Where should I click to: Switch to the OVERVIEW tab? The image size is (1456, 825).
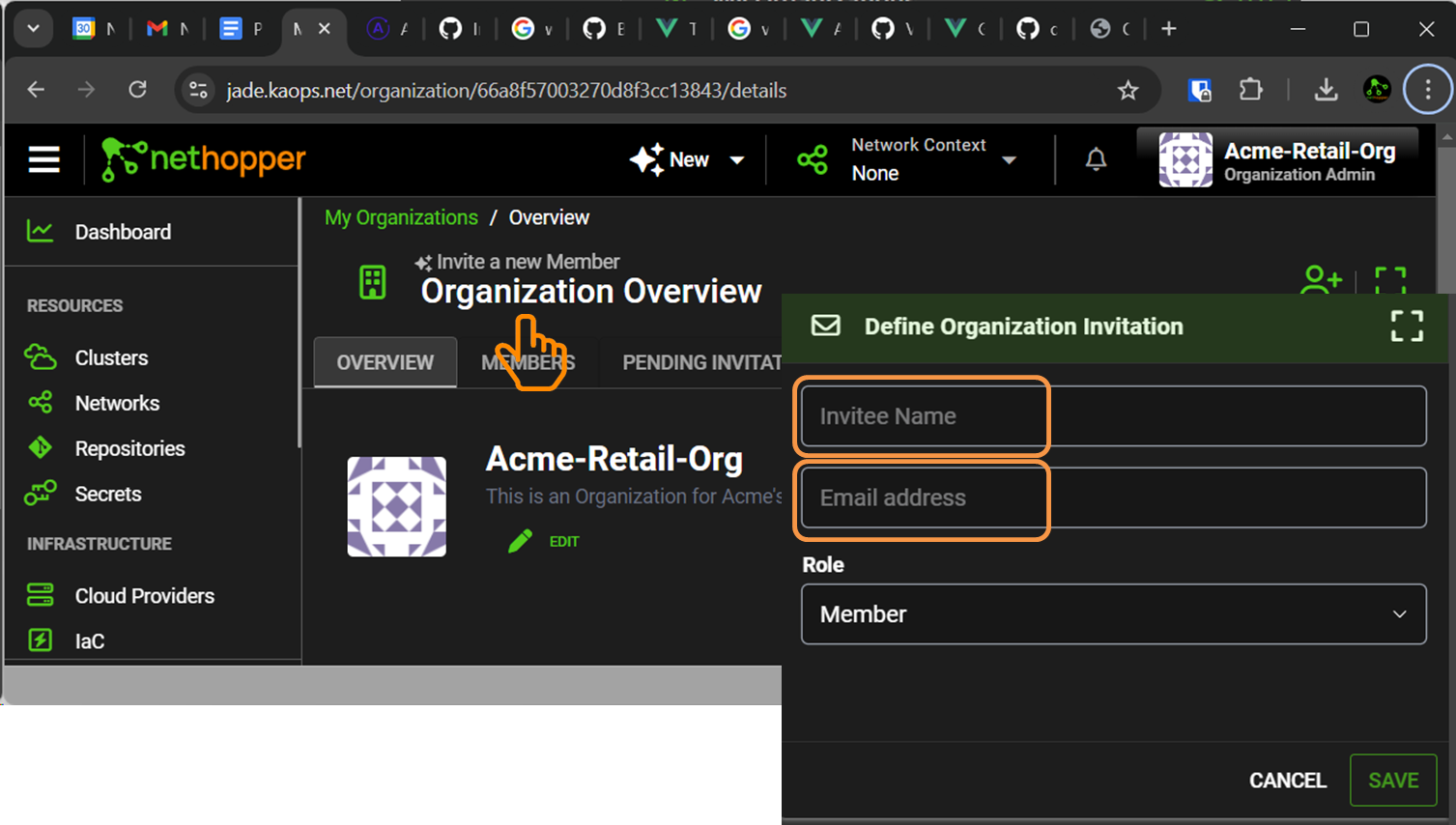(x=385, y=362)
